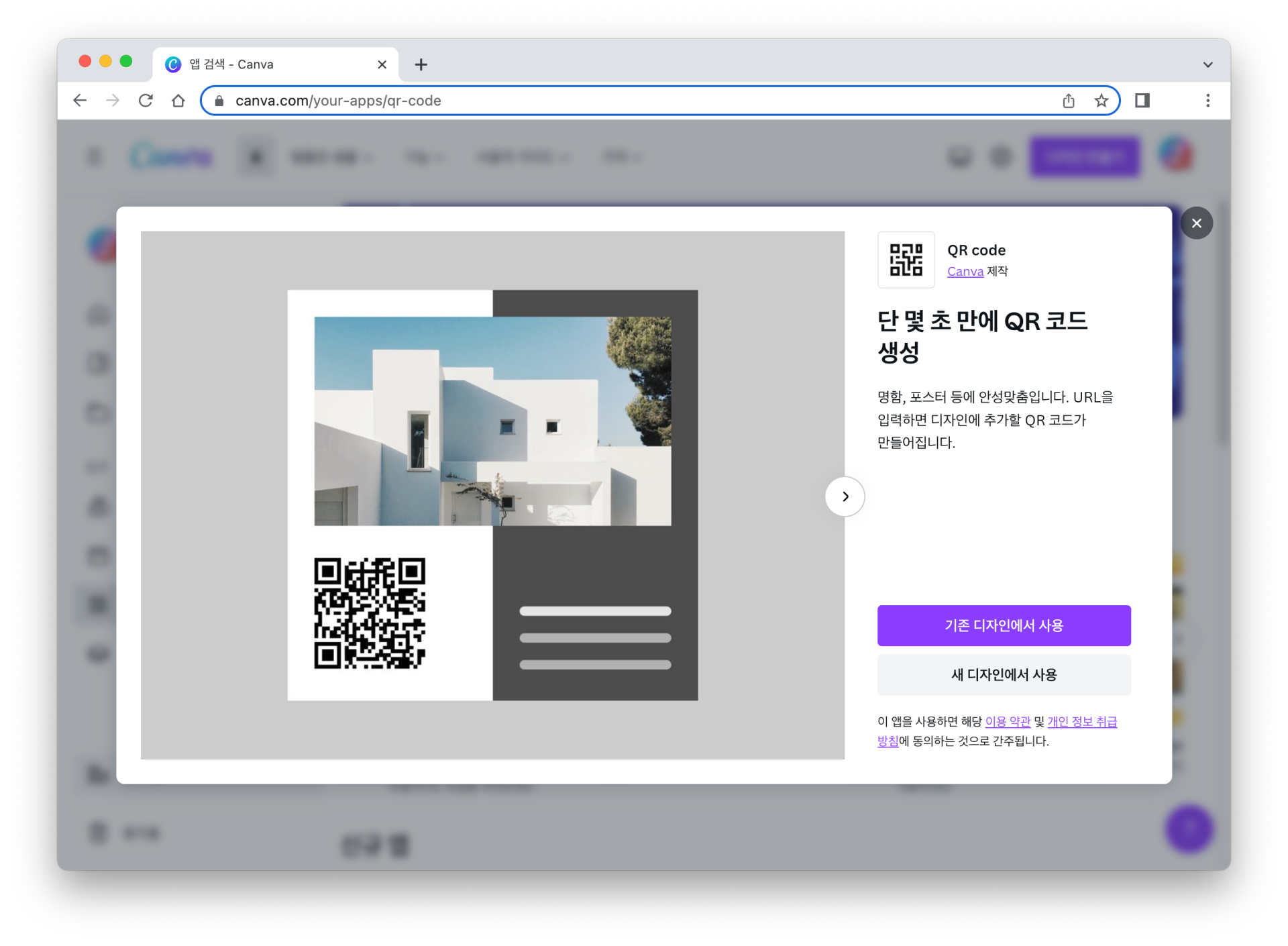
Task: Expand the tab search chevron
Action: (x=1207, y=65)
